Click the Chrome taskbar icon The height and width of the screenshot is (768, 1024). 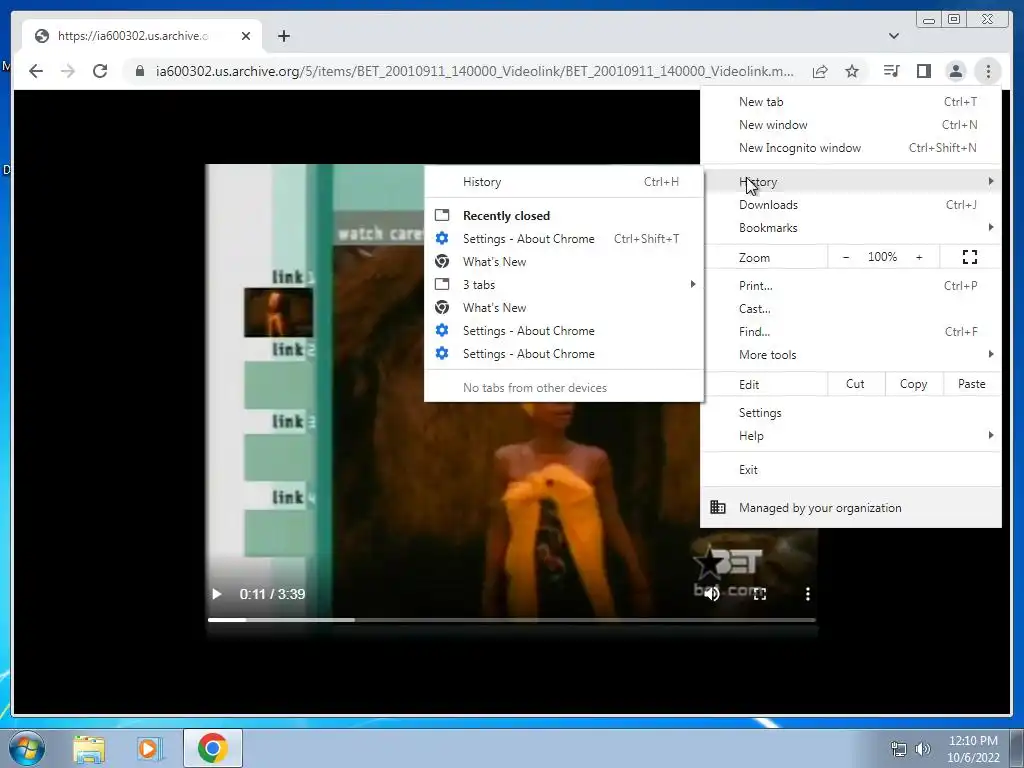(212, 748)
